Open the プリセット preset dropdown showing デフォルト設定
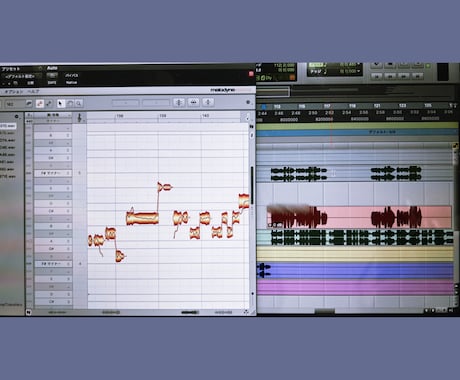The width and height of the screenshot is (460, 380). click(21, 76)
